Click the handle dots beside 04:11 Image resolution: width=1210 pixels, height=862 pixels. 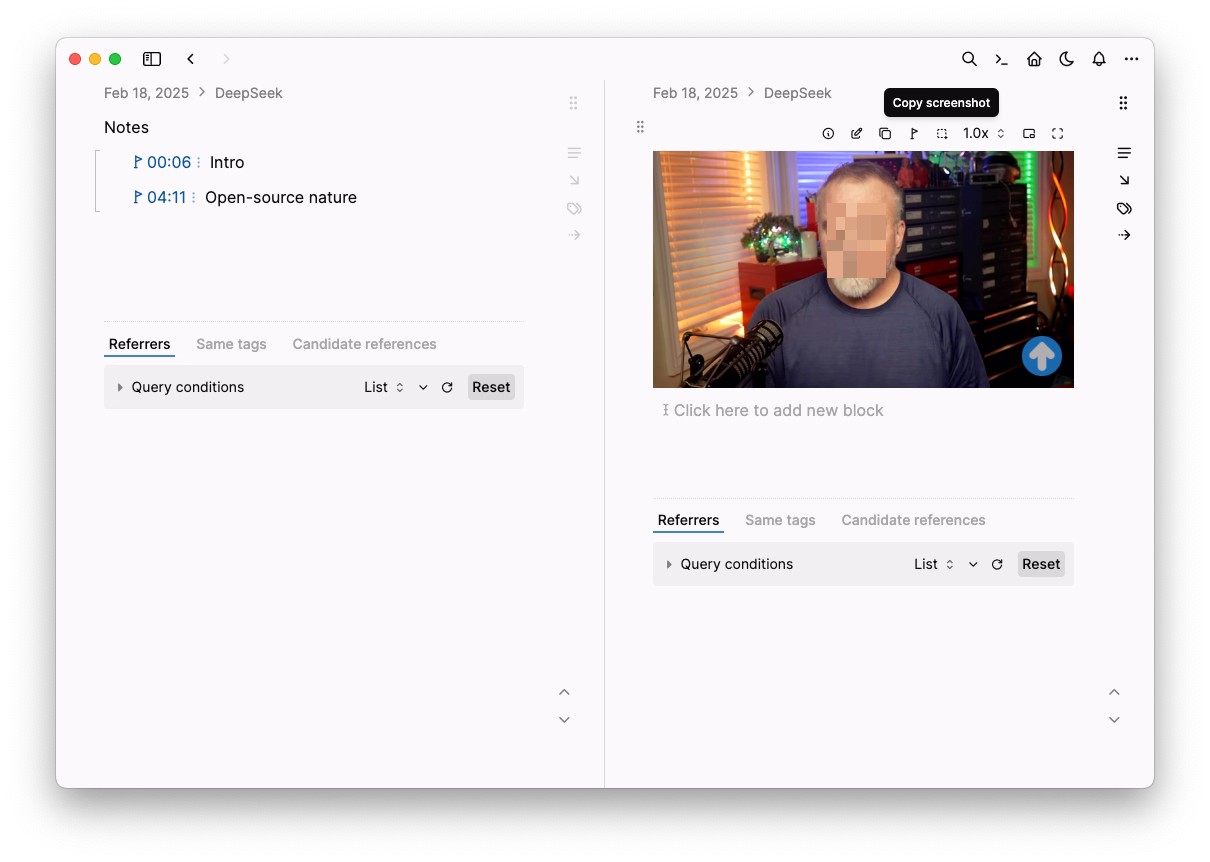click(193, 197)
